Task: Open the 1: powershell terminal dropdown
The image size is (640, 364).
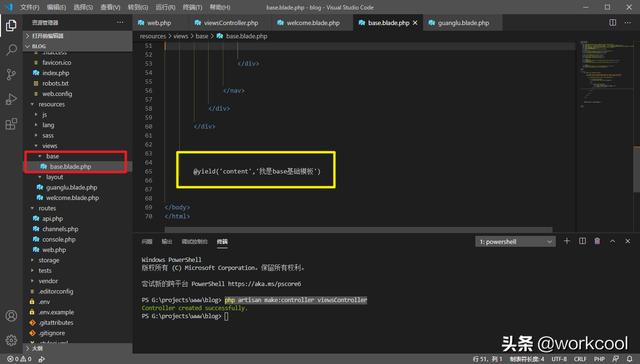Action: point(515,242)
